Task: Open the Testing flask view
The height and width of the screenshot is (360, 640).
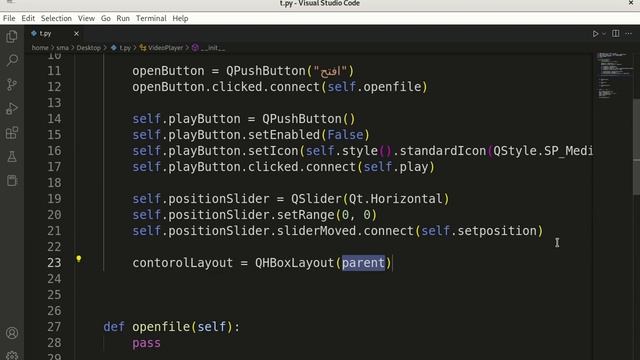Action: (12, 157)
